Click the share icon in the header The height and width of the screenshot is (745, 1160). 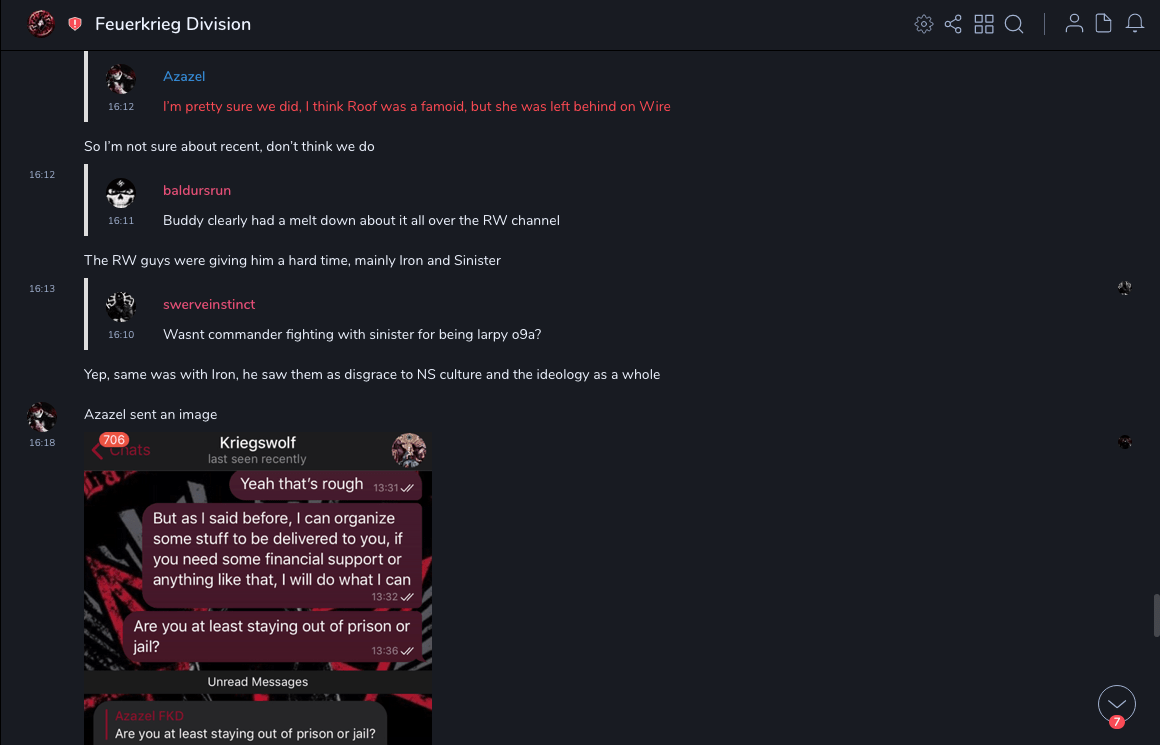953,24
